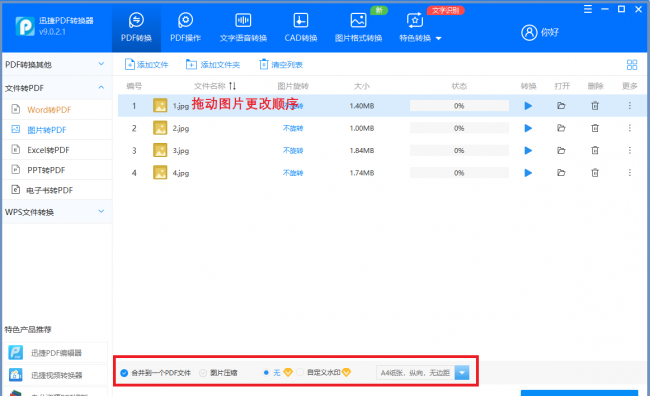This screenshot has height=396, width=650.
Task: Open the hamburger main menu
Action: [x=587, y=9]
